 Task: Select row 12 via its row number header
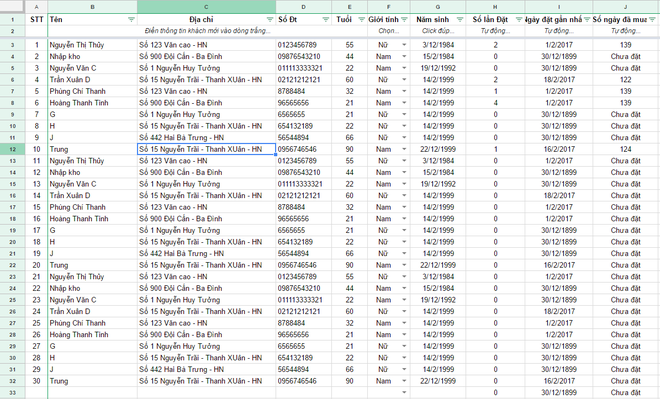12,149
